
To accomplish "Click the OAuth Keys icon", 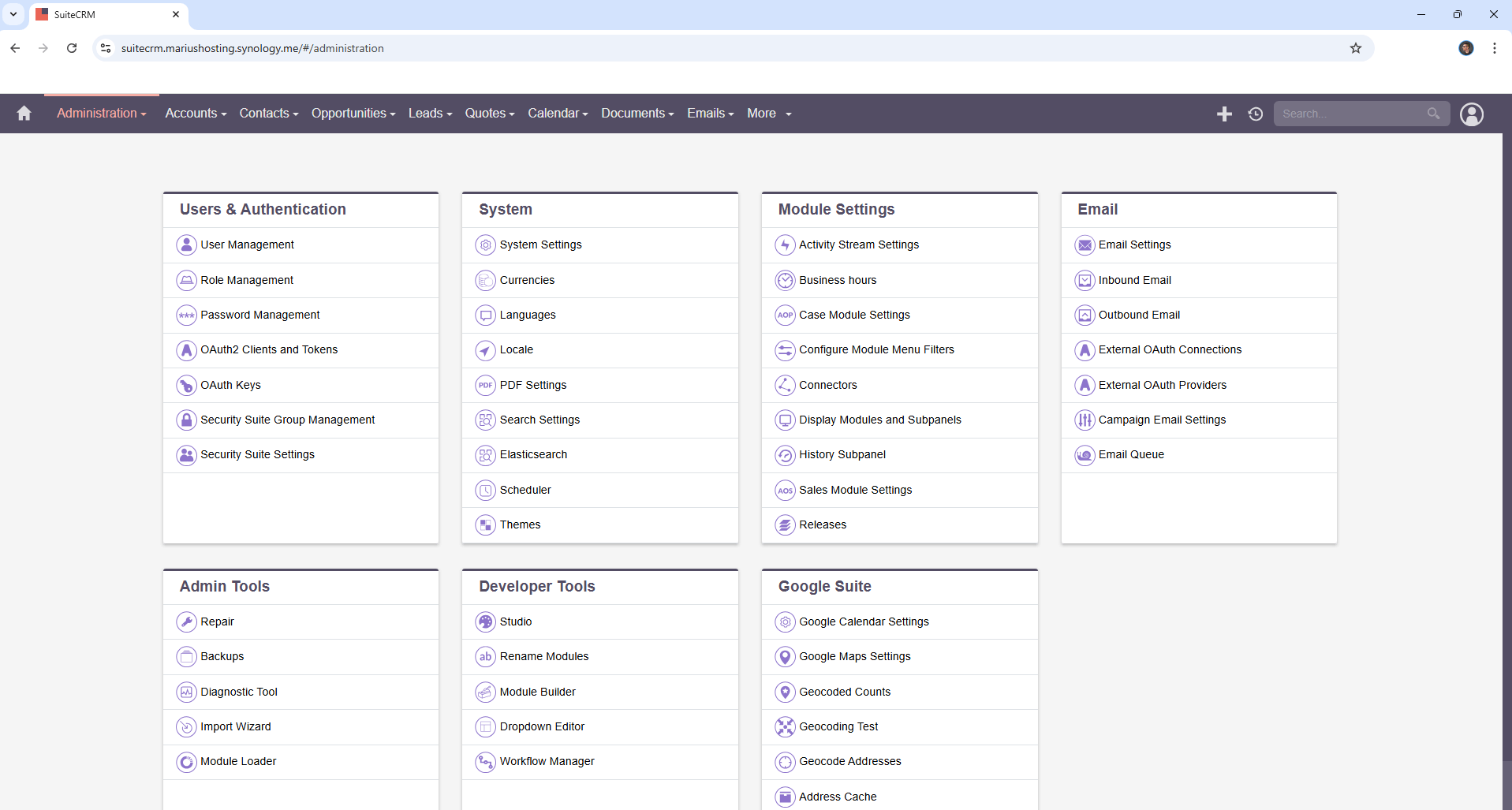I will click(x=186, y=386).
